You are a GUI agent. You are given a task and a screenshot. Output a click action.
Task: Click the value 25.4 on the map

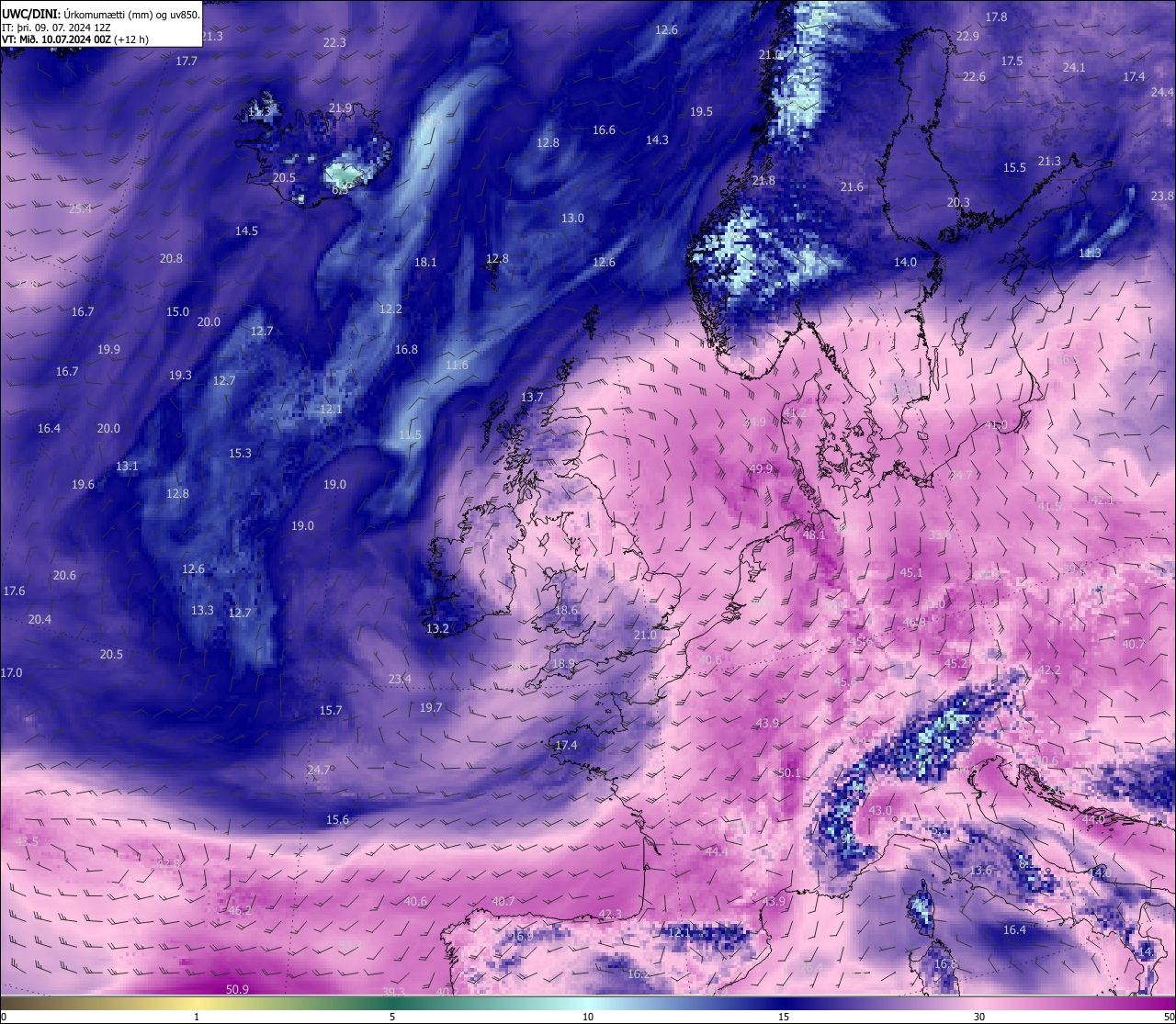click(x=80, y=208)
